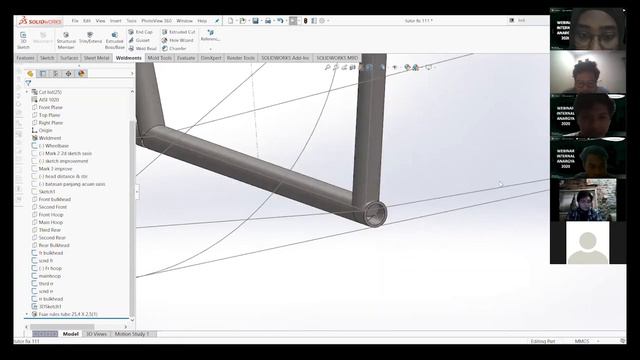Open the PhotoView 360 menu
The image size is (640, 360).
click(157, 21)
